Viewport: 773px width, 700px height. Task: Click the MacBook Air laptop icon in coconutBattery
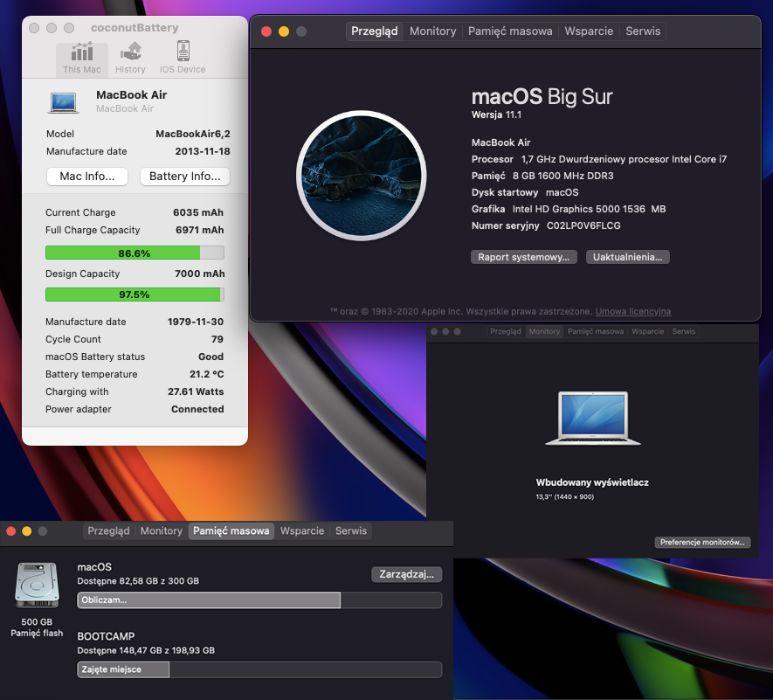[x=64, y=103]
